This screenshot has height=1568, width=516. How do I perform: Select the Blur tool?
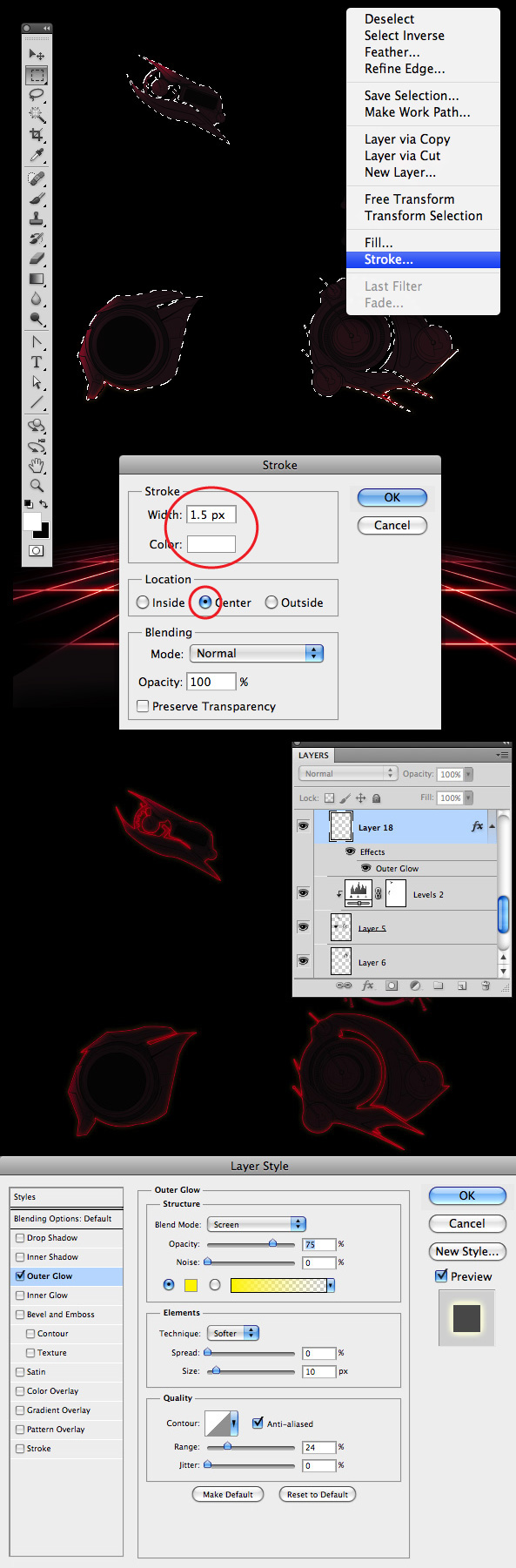tap(37, 299)
